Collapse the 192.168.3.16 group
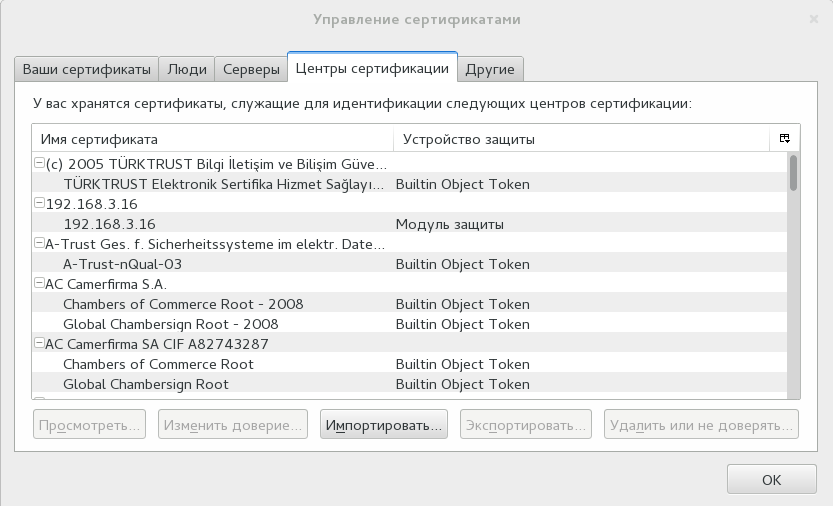This screenshot has width=833, height=506. pos(39,203)
